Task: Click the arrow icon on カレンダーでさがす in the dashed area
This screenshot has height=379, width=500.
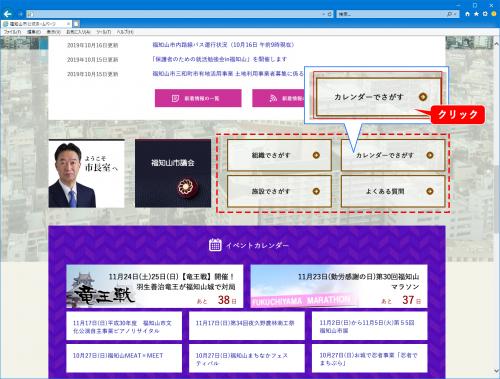Action: click(x=430, y=155)
